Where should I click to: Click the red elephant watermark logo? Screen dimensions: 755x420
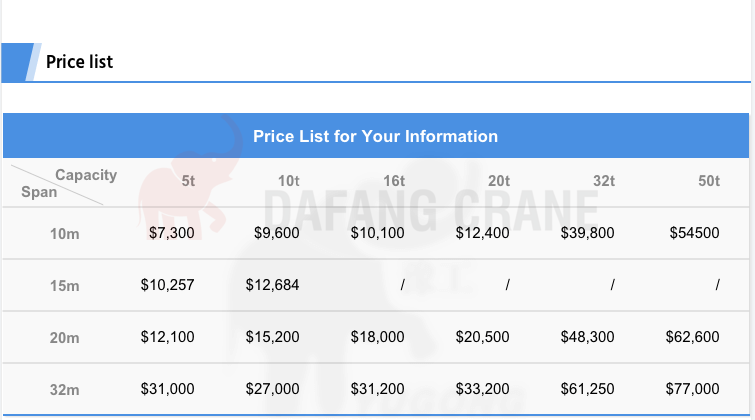coord(190,178)
